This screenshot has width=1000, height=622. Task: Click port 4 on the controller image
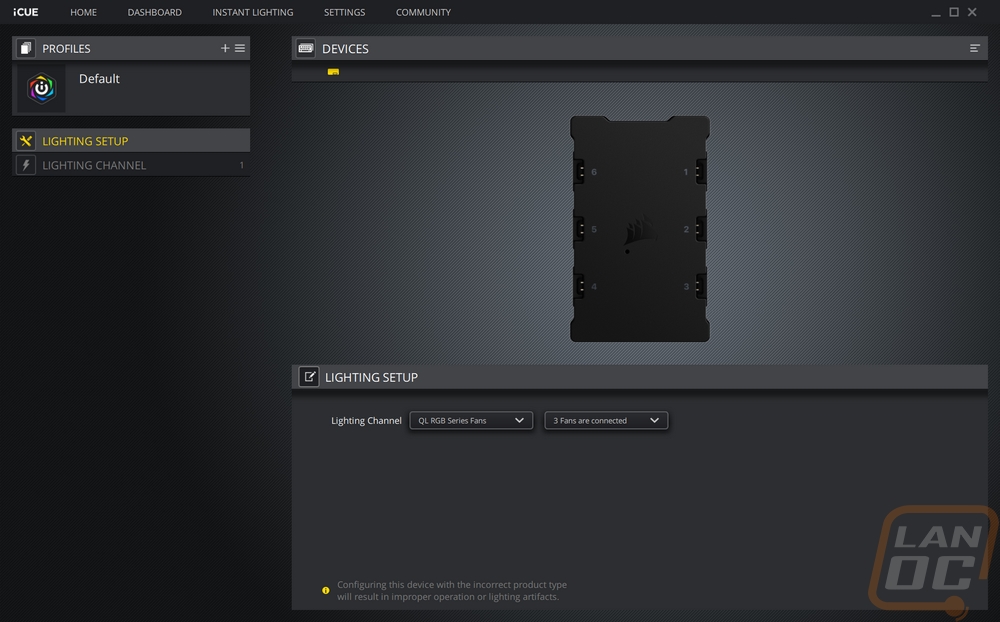point(579,286)
